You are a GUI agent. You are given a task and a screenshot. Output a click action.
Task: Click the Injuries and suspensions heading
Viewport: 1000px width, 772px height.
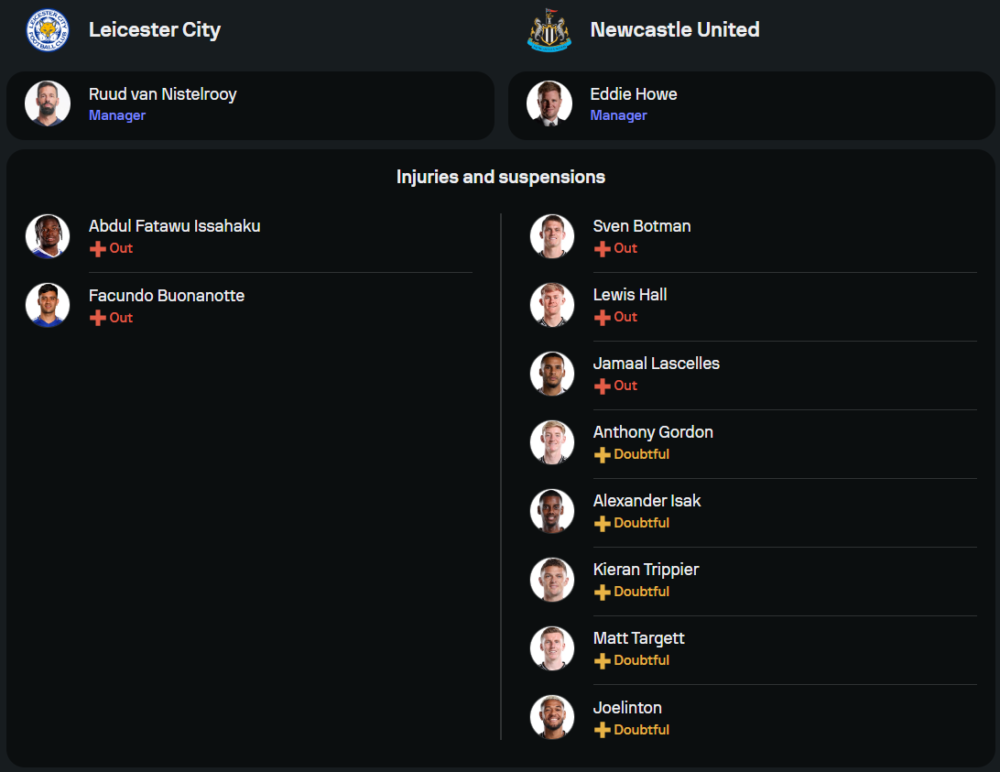(x=500, y=177)
